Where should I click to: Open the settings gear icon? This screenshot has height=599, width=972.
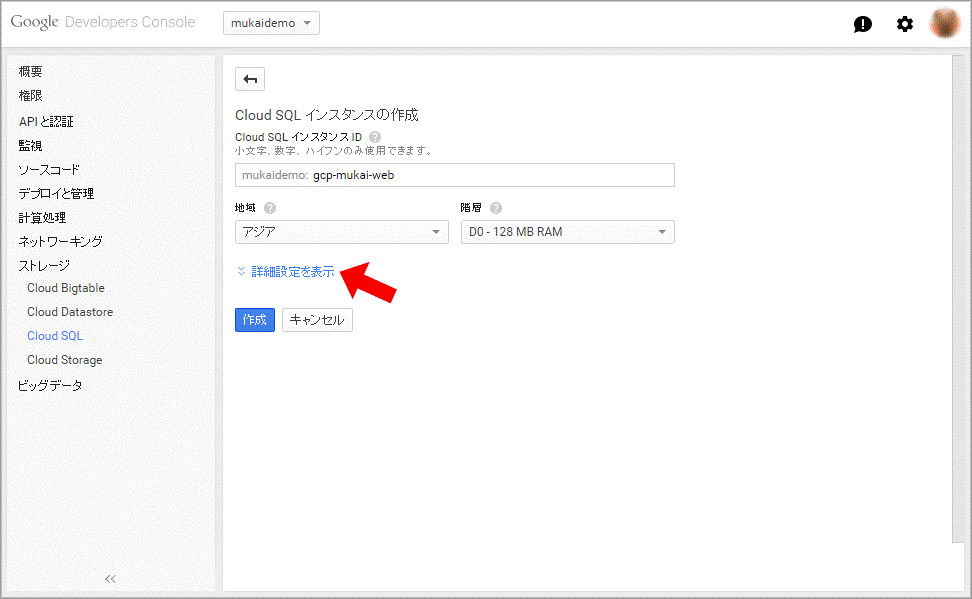tap(904, 24)
